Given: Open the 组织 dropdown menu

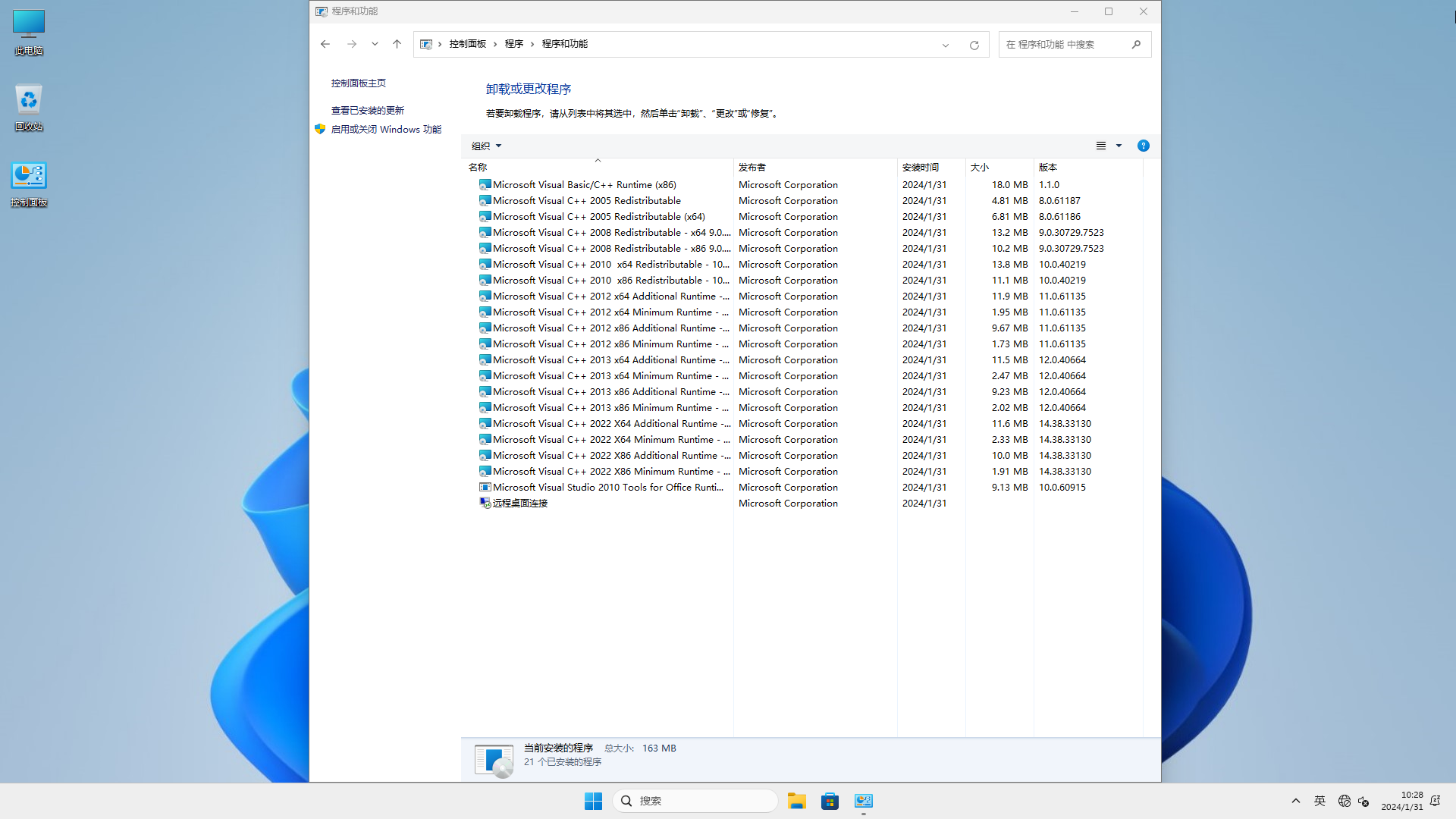Looking at the screenshot, I should pyautogui.click(x=486, y=145).
